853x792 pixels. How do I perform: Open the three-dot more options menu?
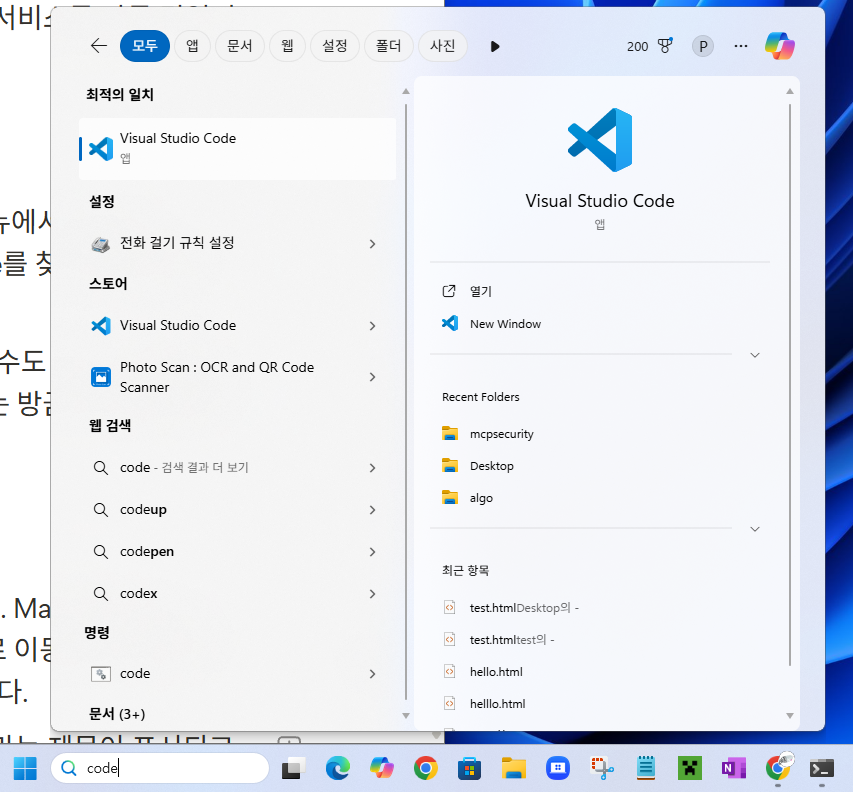741,46
